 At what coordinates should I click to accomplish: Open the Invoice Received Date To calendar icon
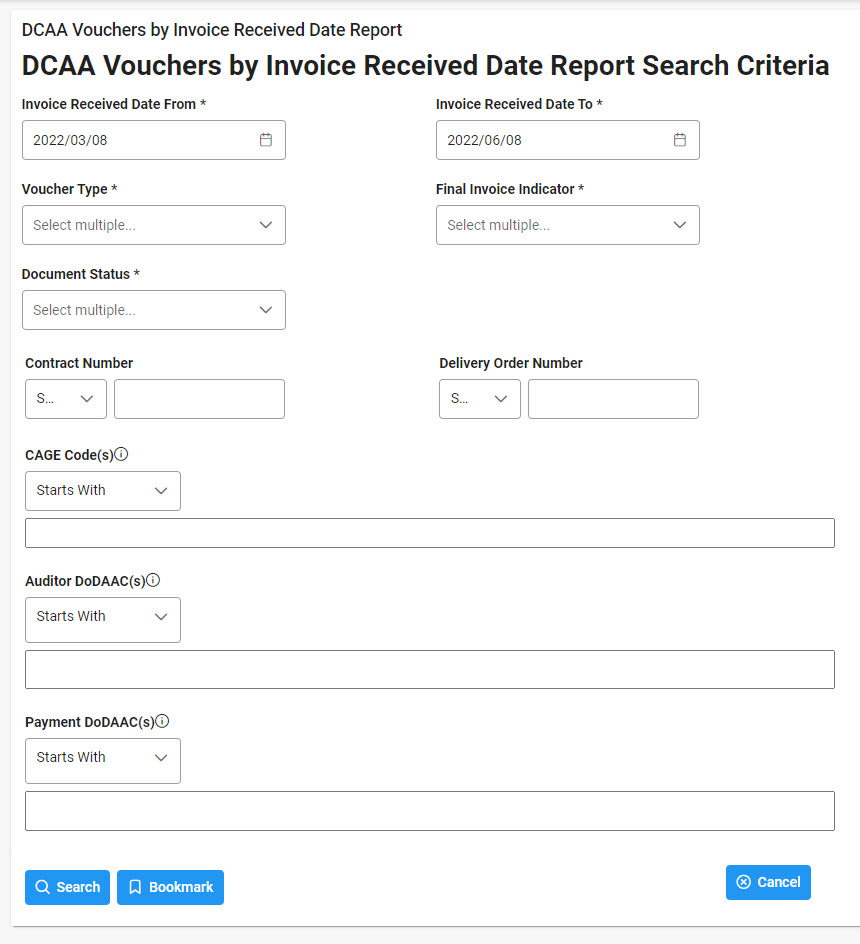pos(680,140)
